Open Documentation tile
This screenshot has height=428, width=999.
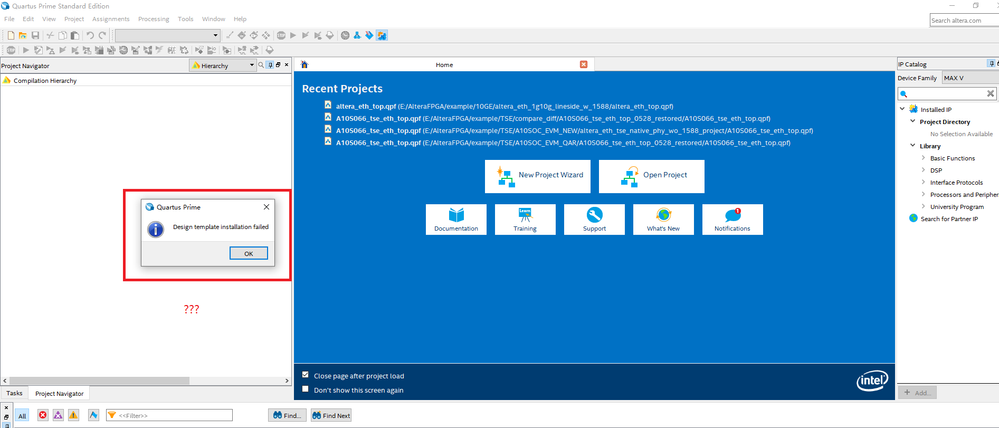pos(456,219)
